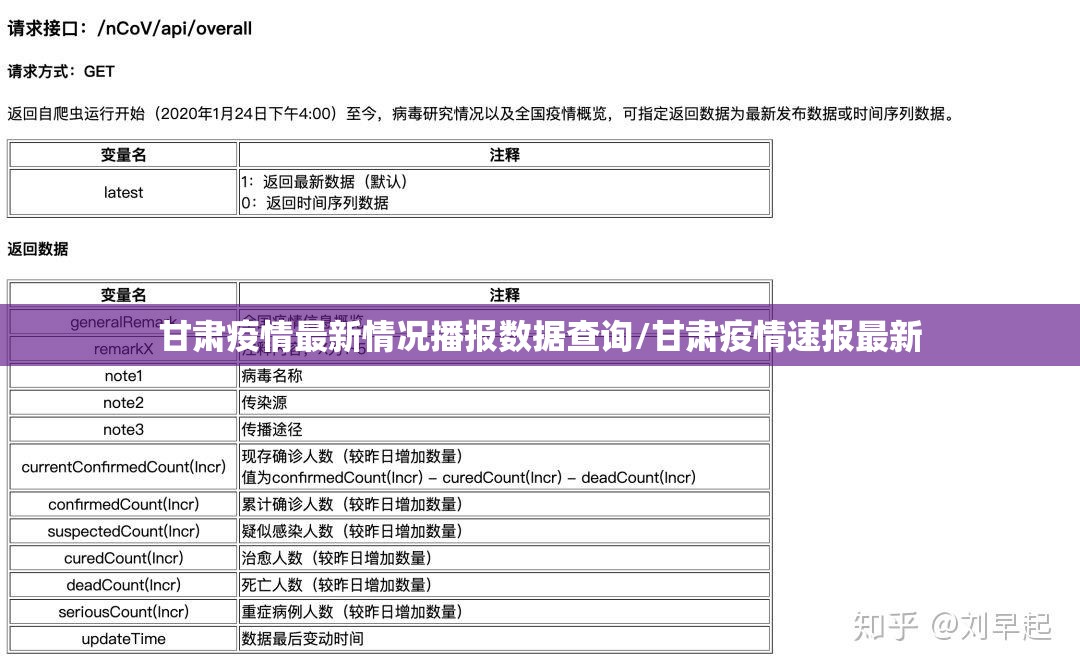Screen dimensions: 1080x671
Task: Click the updateTime variable cell
Action: point(123,639)
